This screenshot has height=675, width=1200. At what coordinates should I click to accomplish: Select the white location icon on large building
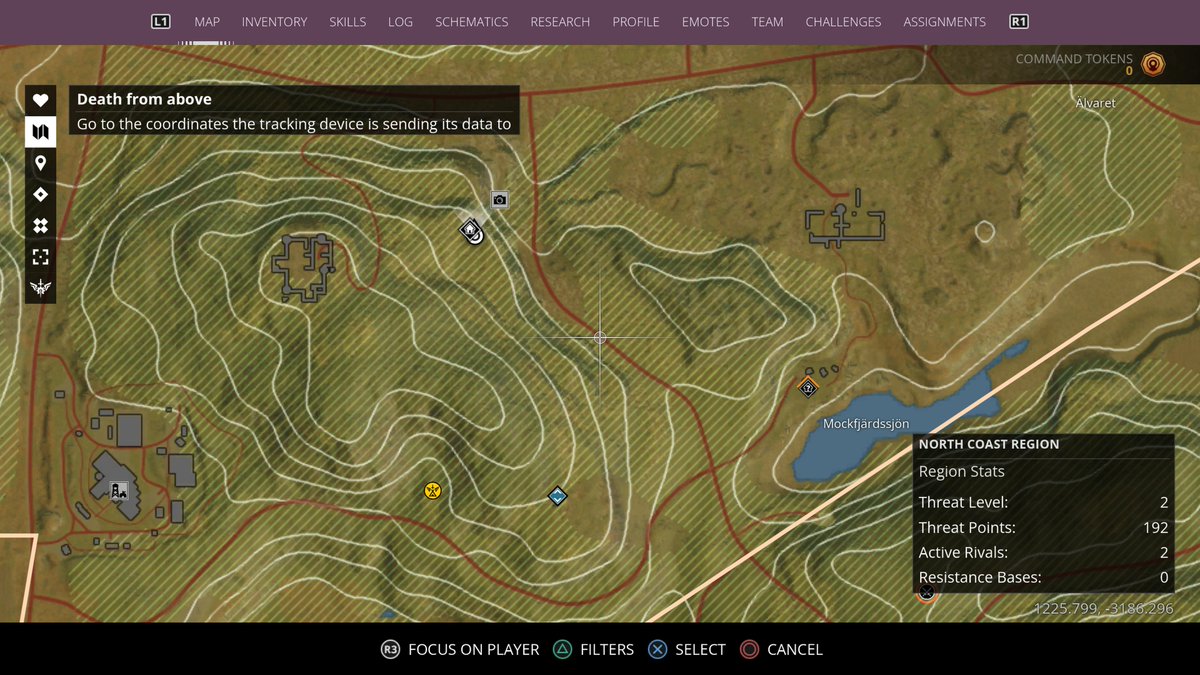119,490
